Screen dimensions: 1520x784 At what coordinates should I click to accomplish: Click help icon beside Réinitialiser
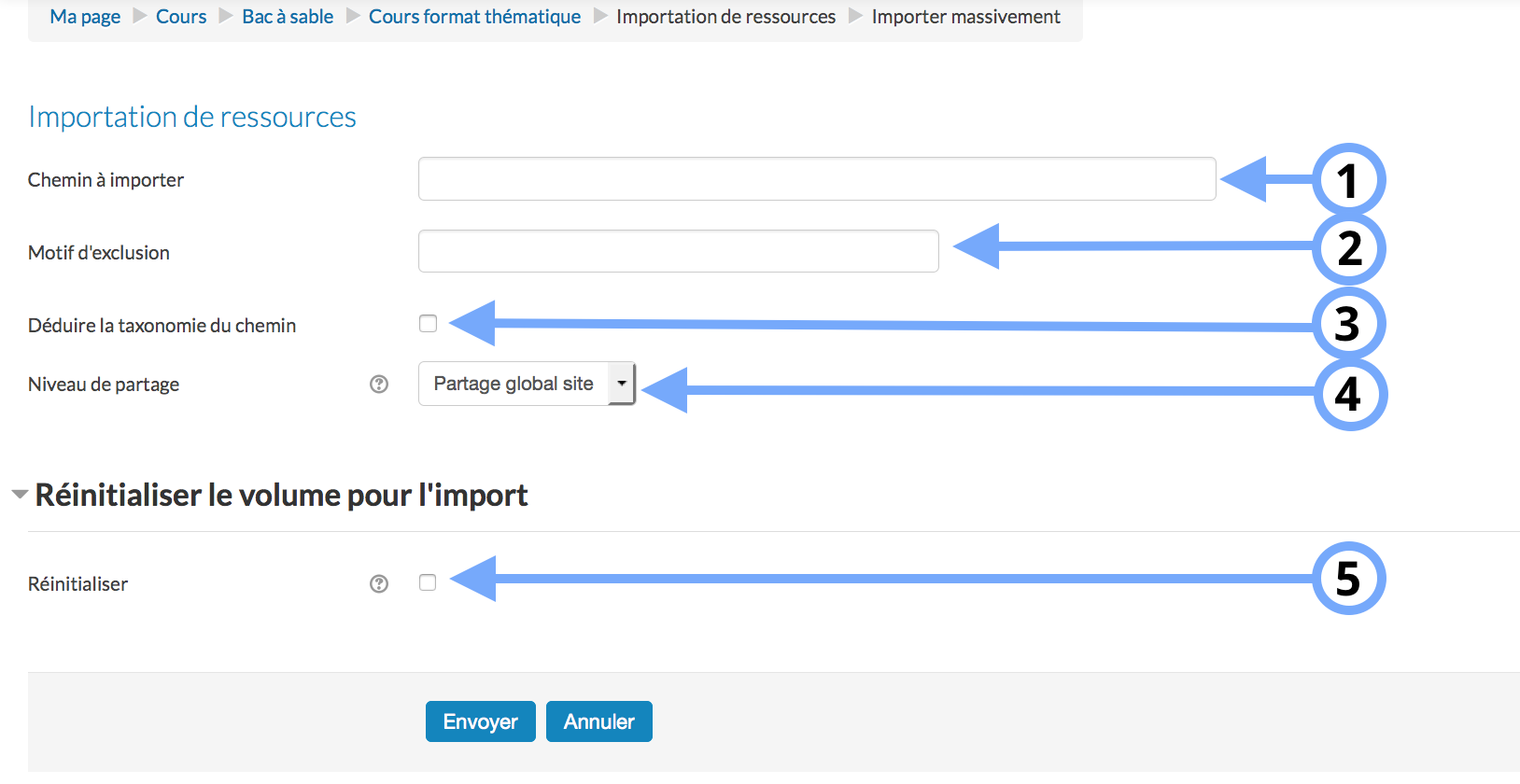[x=379, y=584]
